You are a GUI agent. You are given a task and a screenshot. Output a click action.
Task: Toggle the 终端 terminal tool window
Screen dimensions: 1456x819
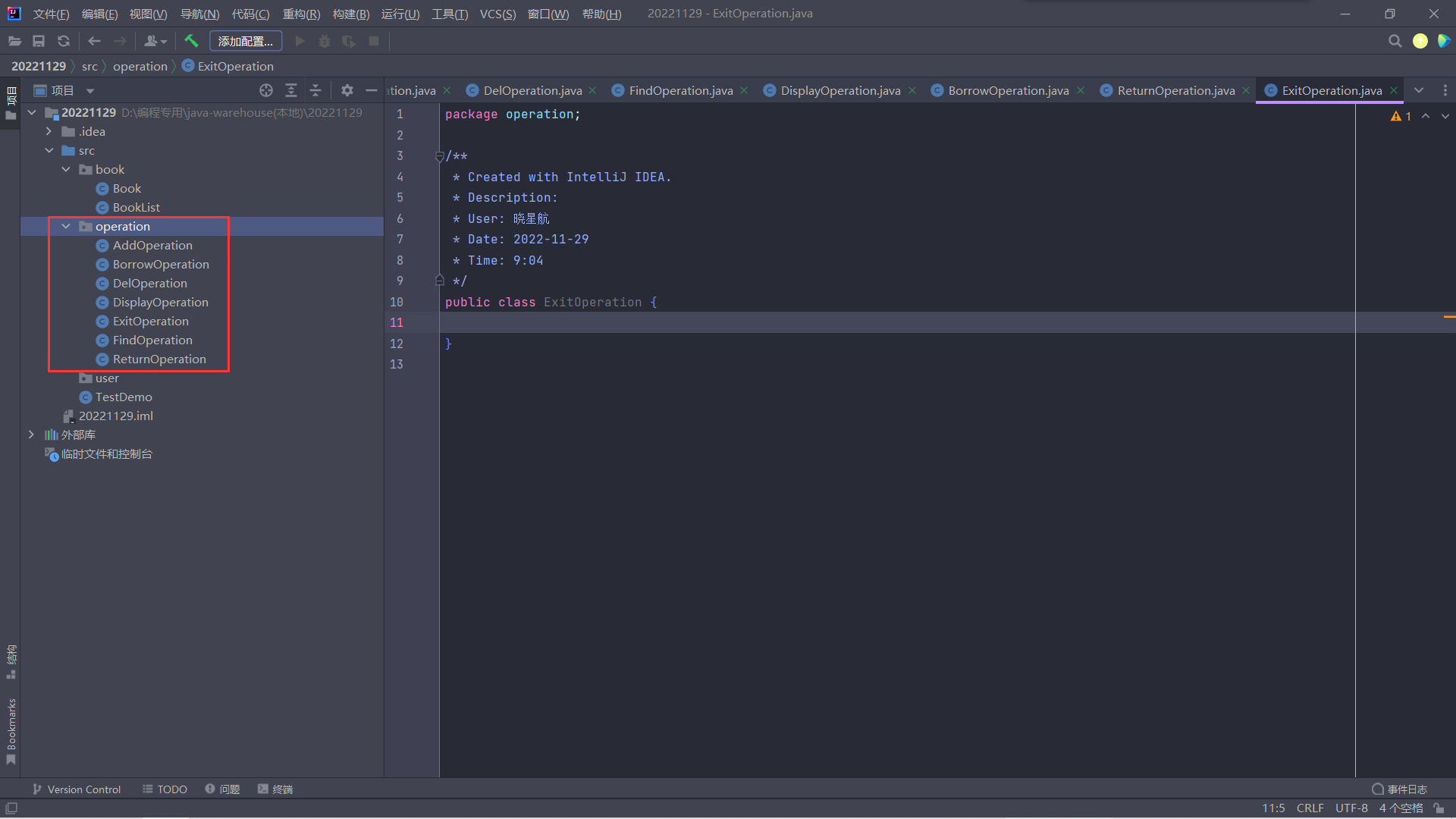(x=275, y=789)
